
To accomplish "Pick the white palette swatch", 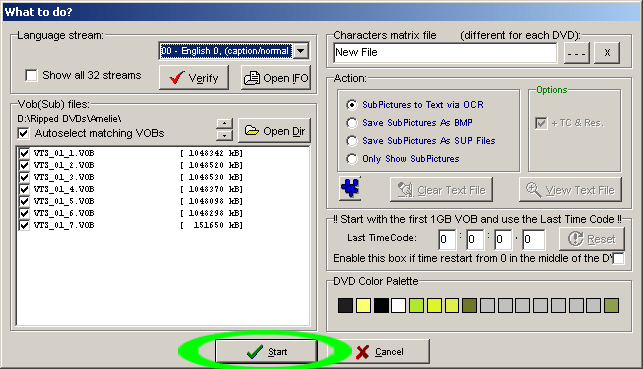I will tap(399, 305).
